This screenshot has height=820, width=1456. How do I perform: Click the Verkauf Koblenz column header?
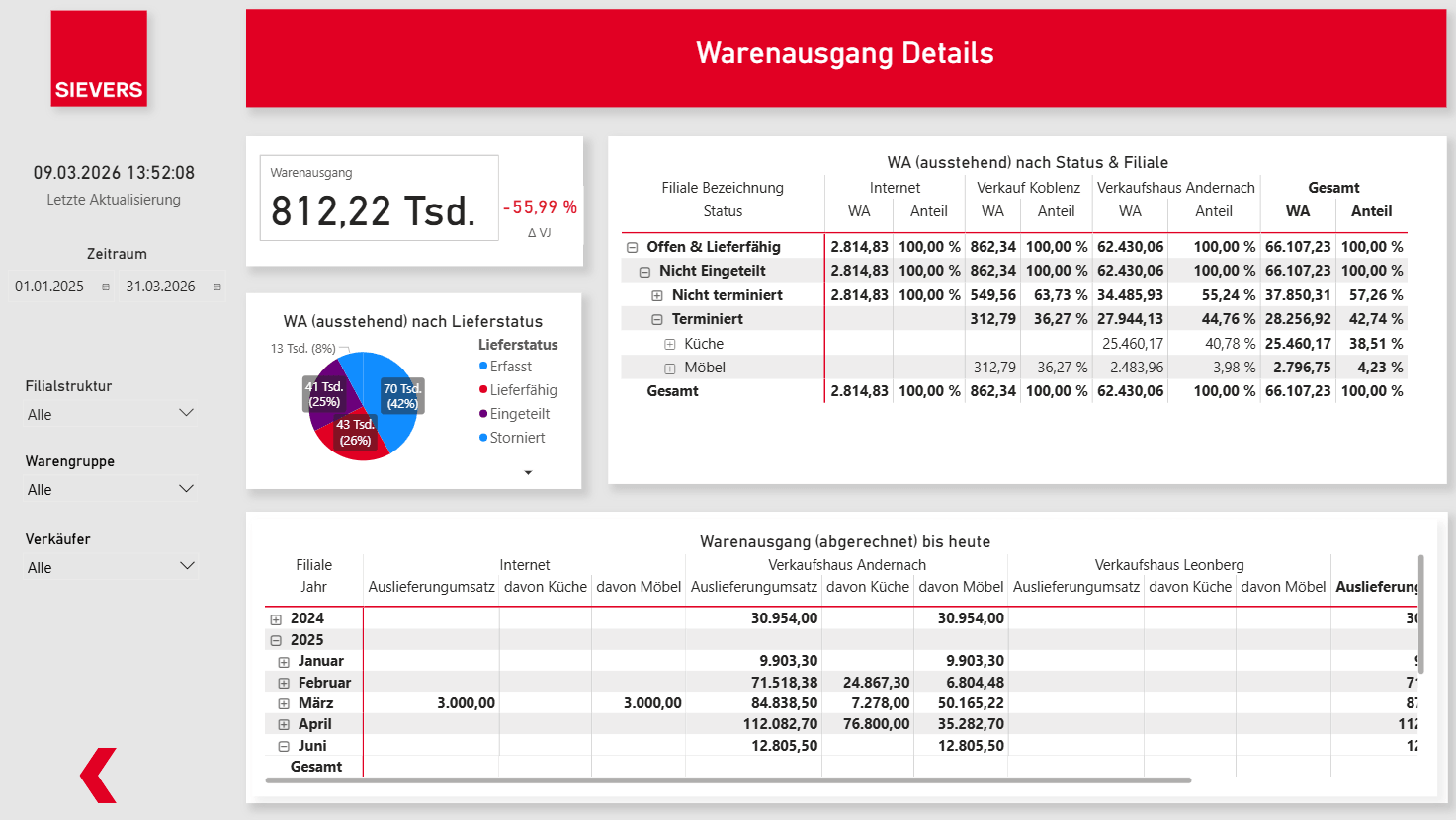(1028, 188)
